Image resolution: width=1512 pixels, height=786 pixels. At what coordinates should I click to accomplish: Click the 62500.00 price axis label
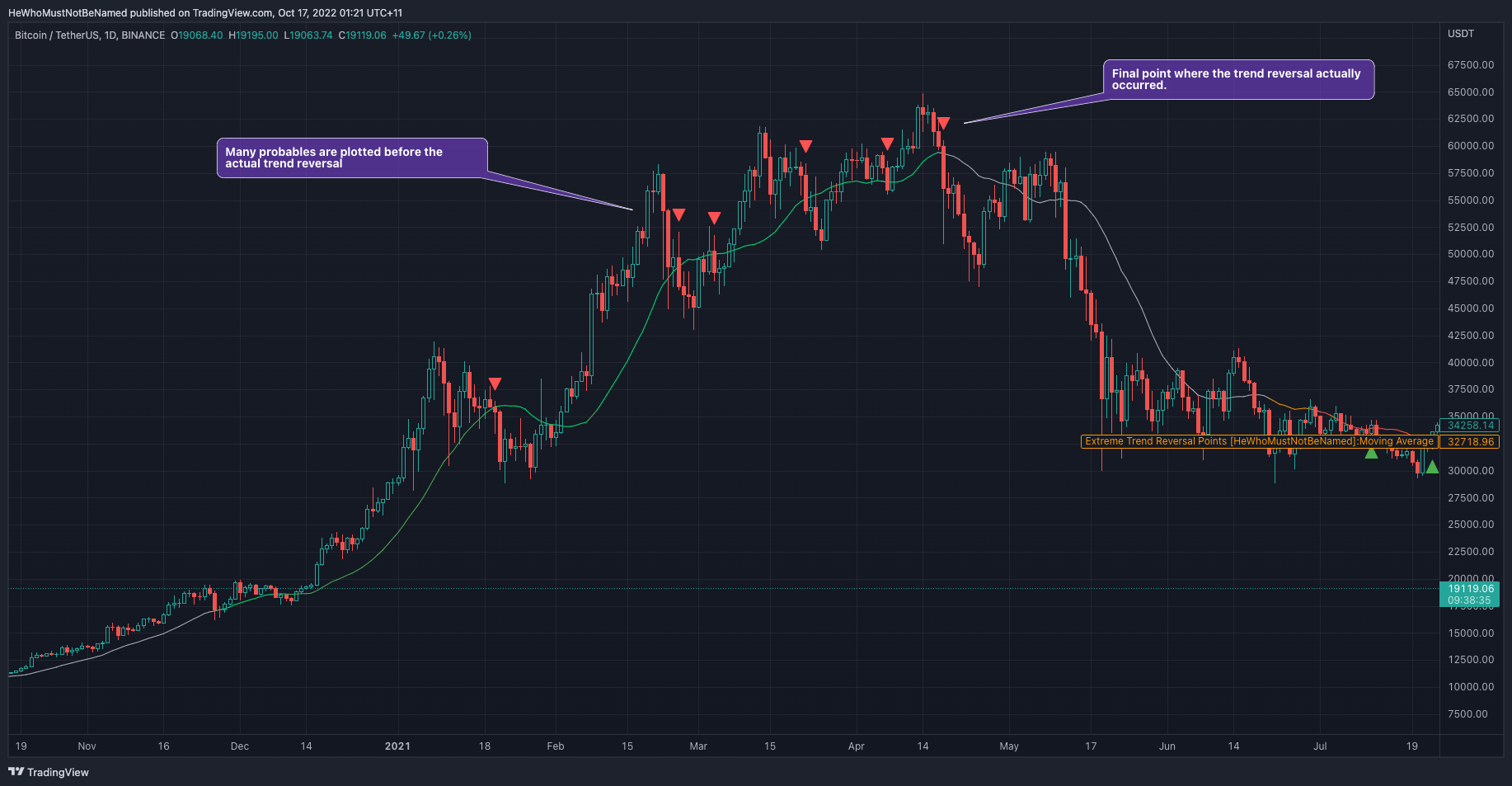(x=1471, y=119)
